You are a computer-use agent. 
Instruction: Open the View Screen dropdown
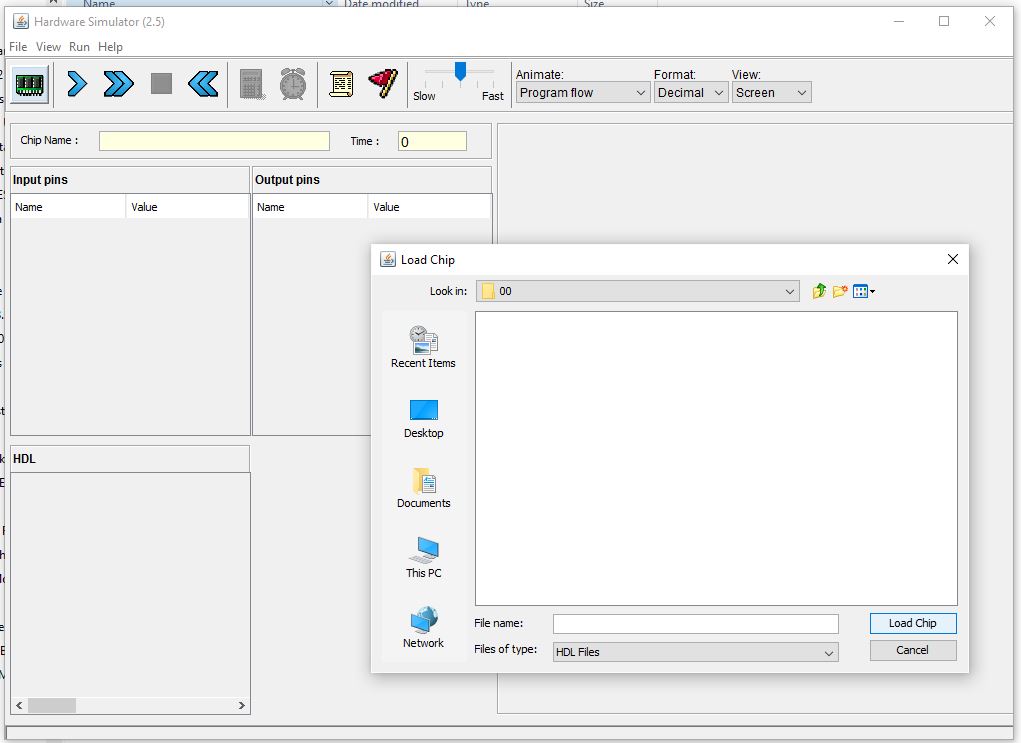tap(771, 93)
